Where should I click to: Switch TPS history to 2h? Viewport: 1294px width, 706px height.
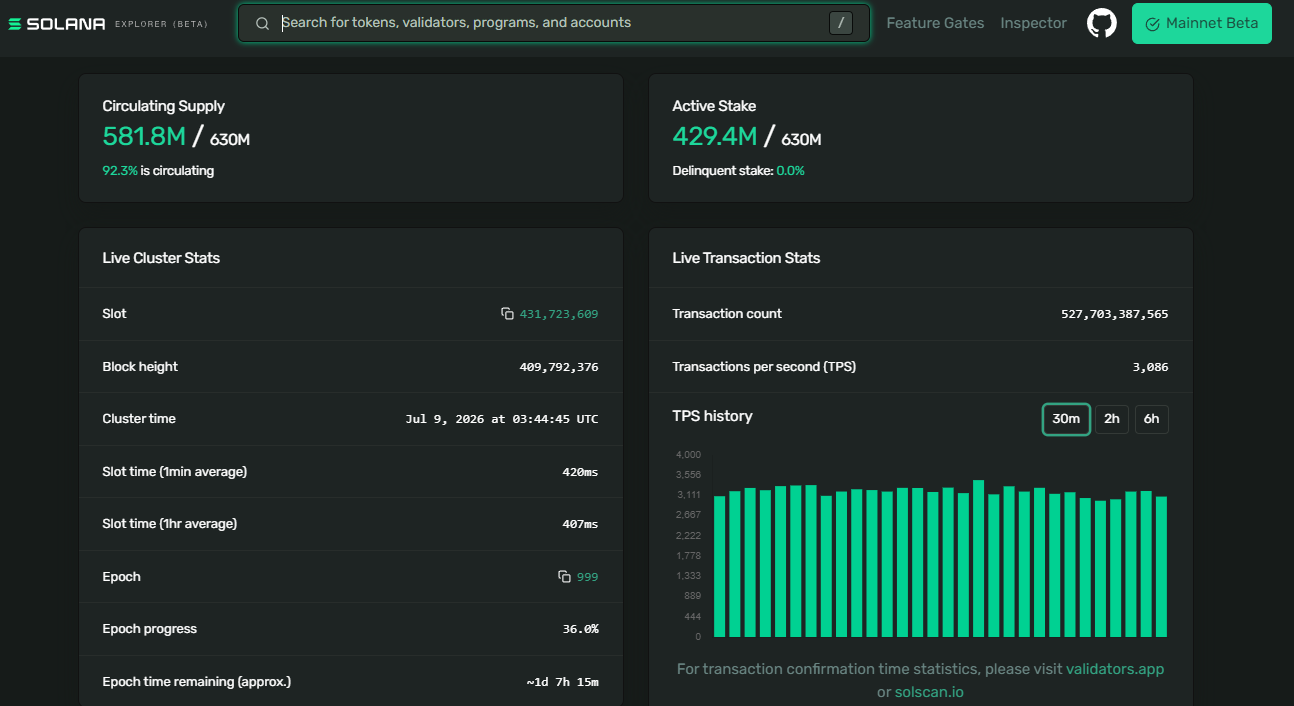pos(1112,419)
